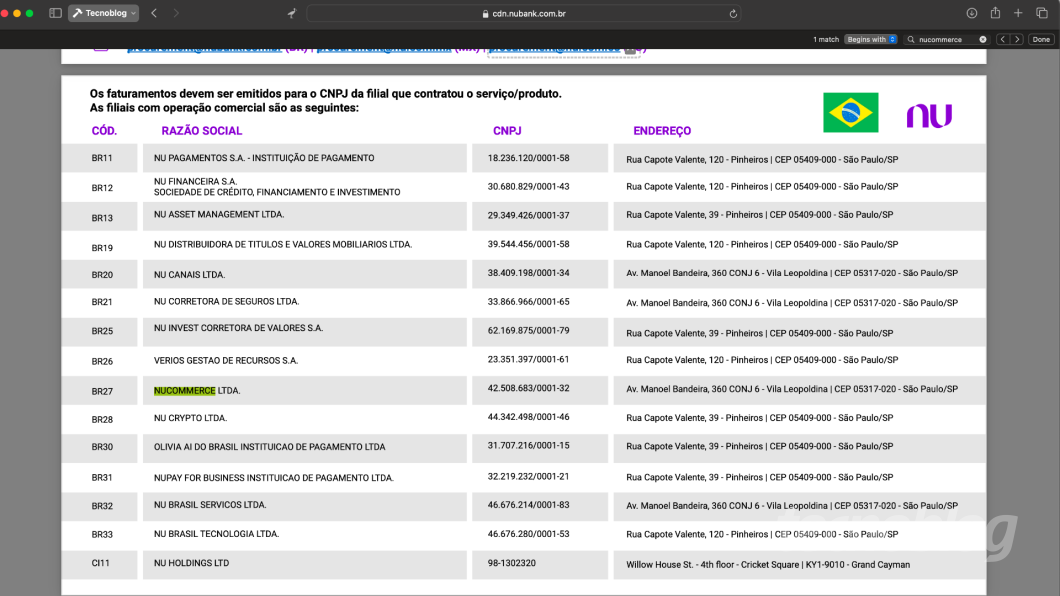Click BR13 address Rua Capote Valente, 39
The height and width of the screenshot is (596, 1060).
(760, 215)
